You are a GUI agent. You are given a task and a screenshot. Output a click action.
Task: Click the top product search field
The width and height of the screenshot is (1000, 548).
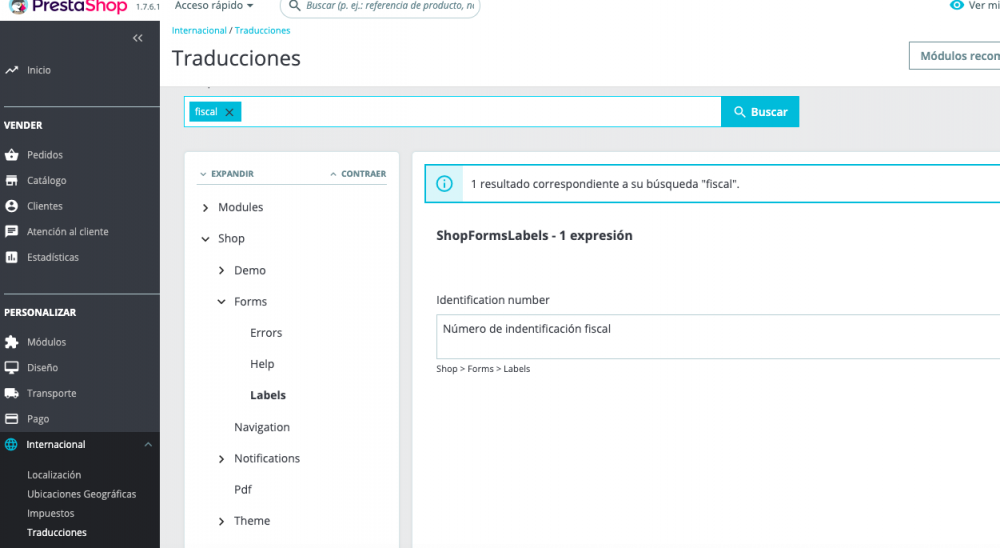click(380, 7)
